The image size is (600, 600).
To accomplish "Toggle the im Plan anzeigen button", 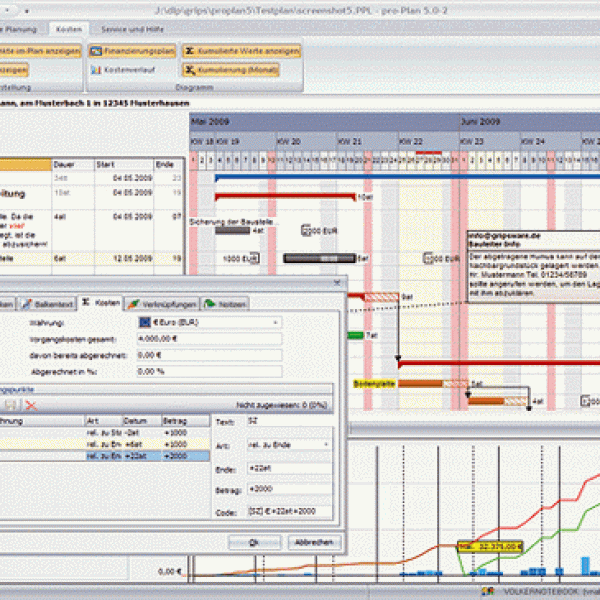I will (x=40, y=50).
